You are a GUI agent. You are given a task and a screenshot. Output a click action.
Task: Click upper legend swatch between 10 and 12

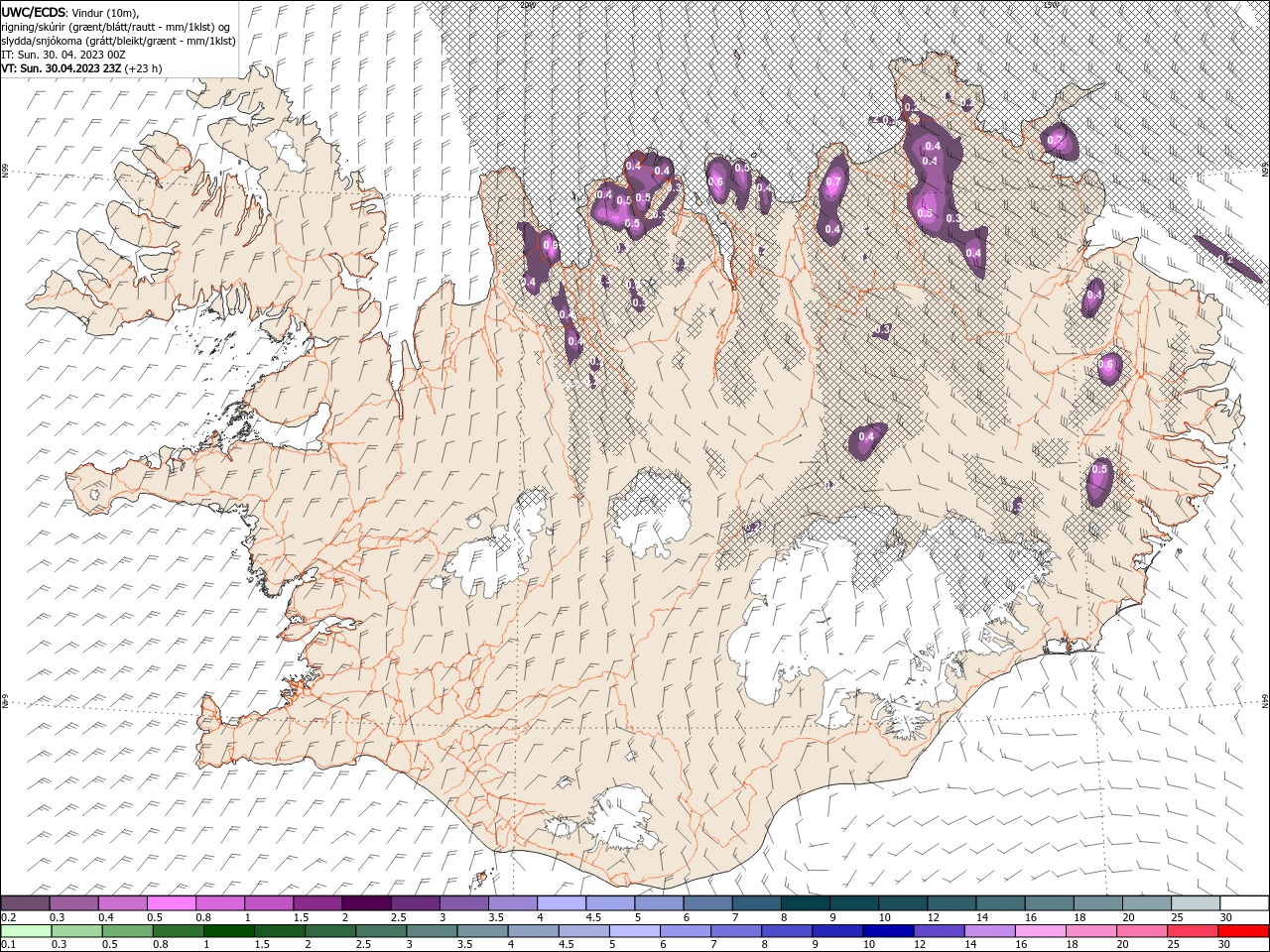coord(903,903)
